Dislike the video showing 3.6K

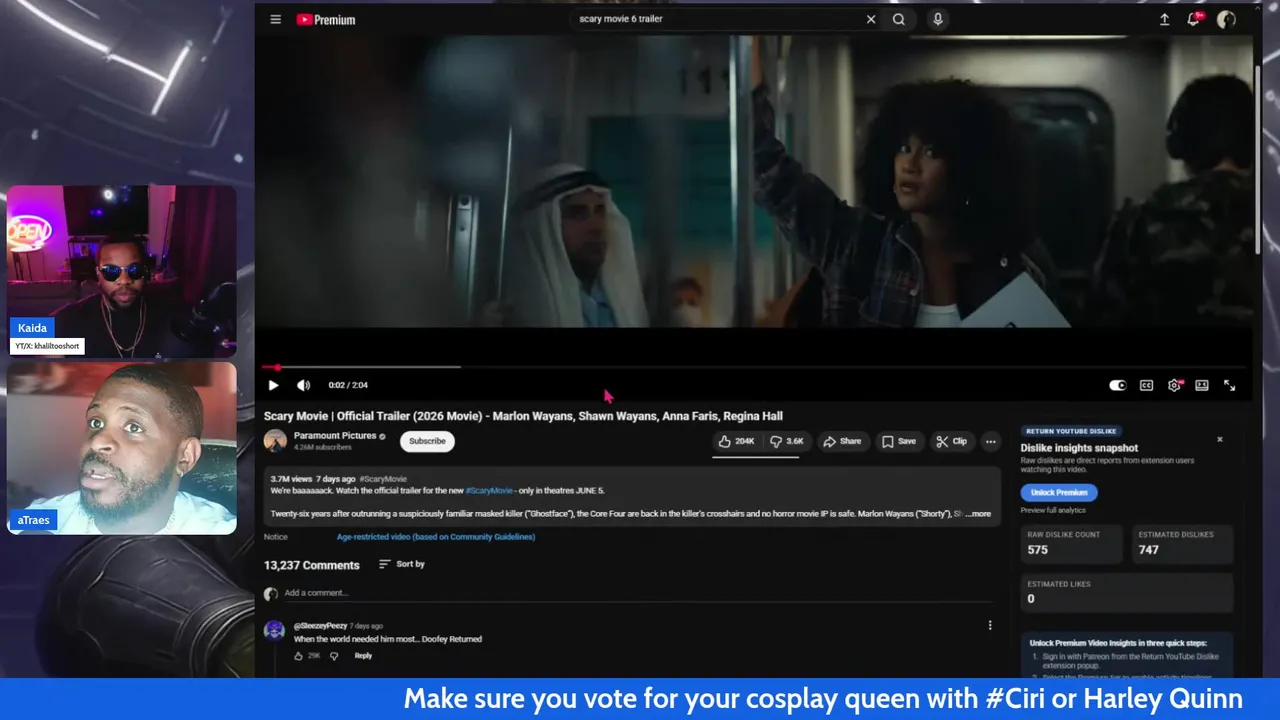[x=786, y=441]
